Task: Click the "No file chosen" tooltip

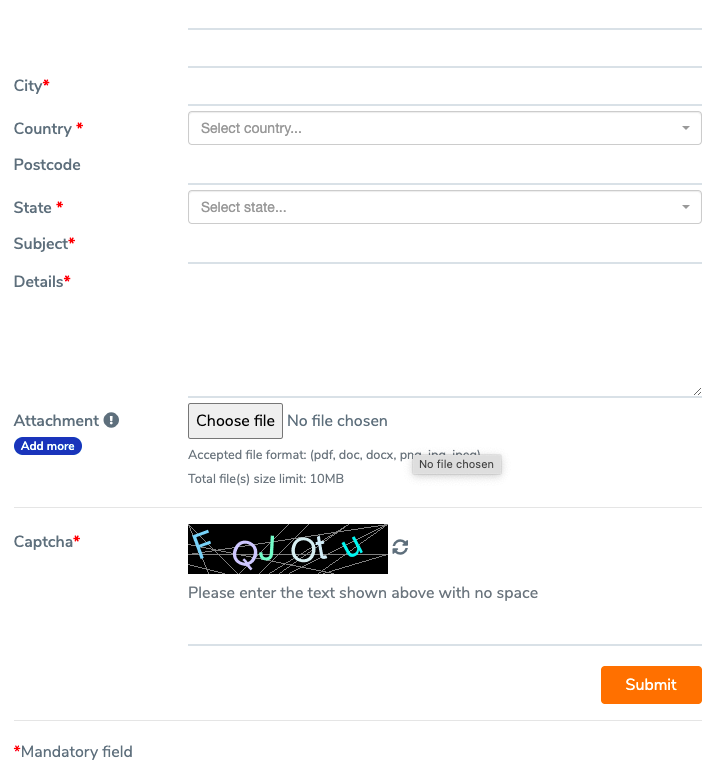Action: (x=456, y=464)
